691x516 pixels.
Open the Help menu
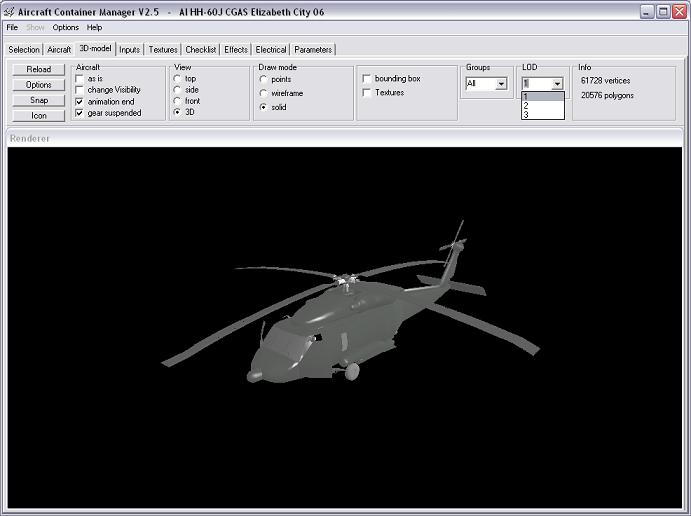point(94,27)
